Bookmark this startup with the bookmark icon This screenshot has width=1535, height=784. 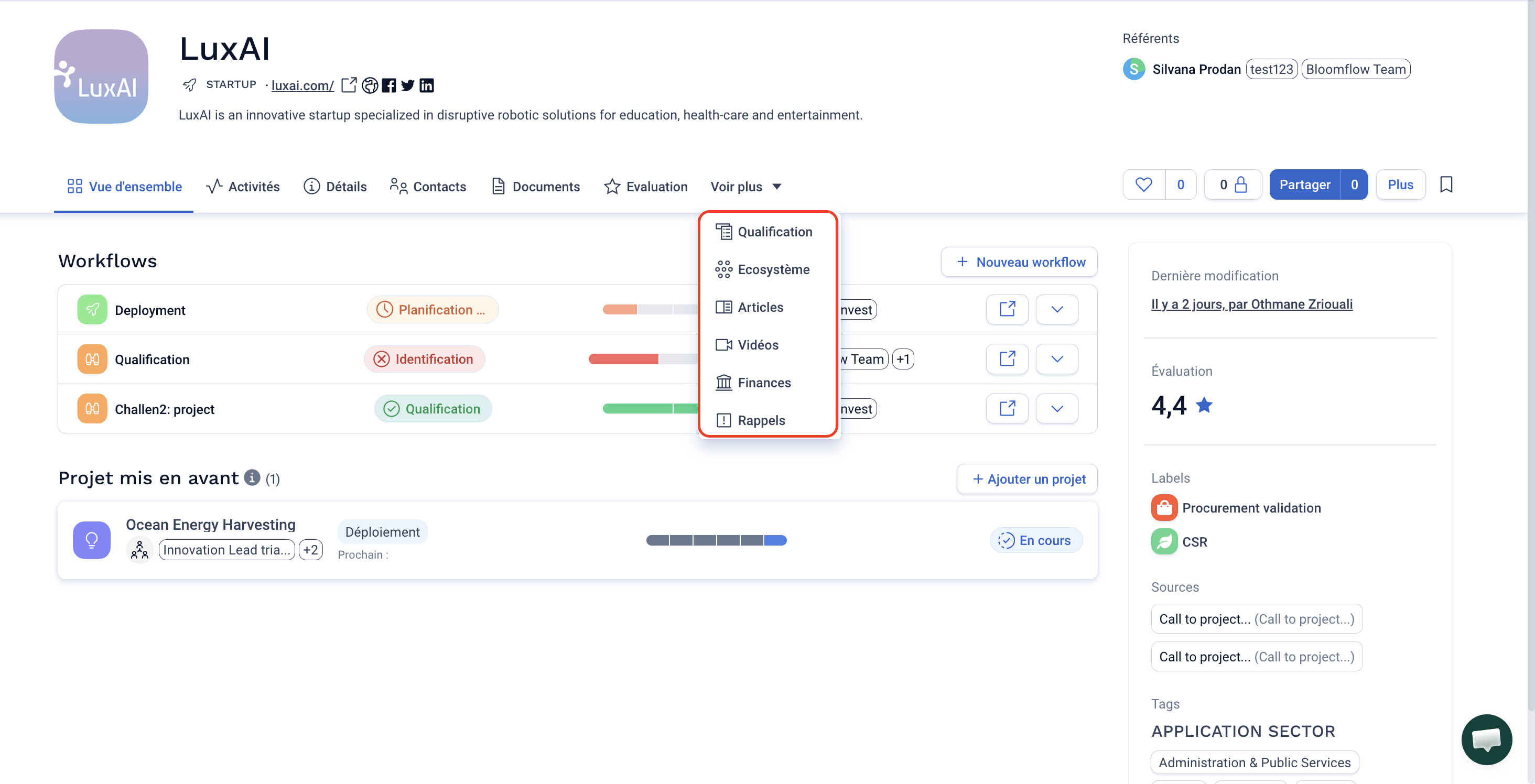pyautogui.click(x=1446, y=184)
